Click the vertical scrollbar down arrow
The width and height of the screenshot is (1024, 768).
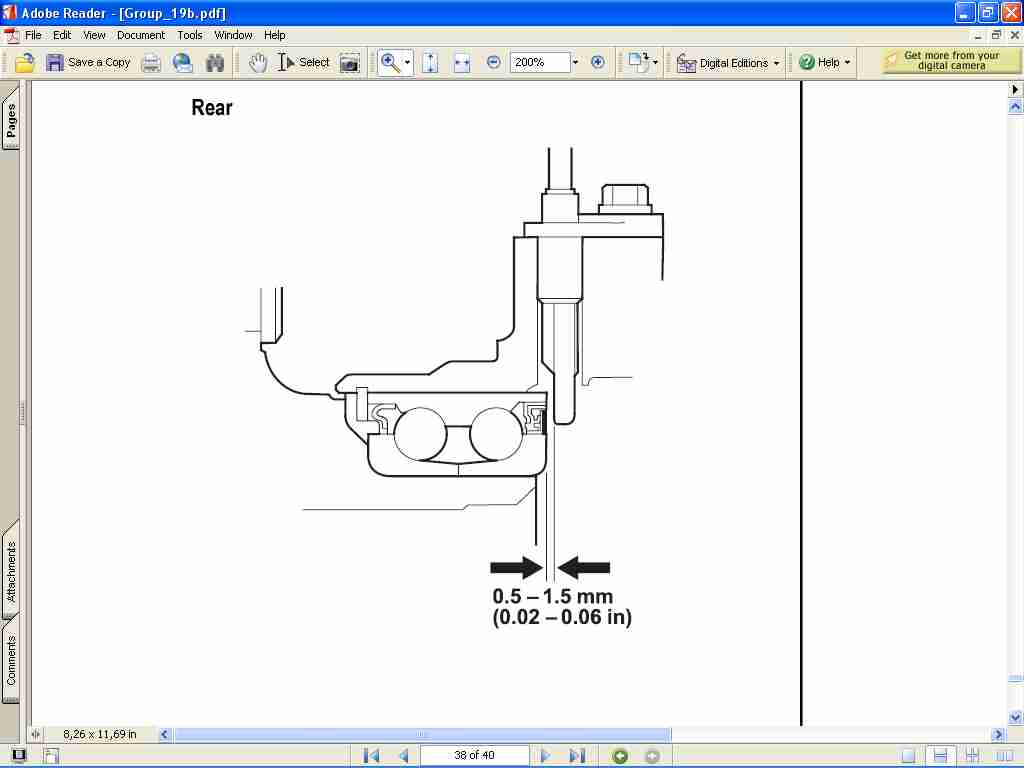click(x=1016, y=718)
